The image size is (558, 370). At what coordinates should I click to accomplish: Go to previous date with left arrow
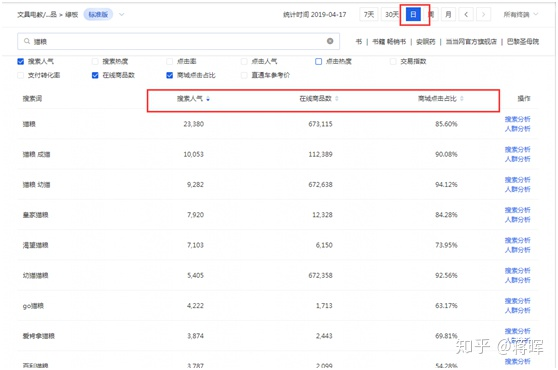[466, 15]
